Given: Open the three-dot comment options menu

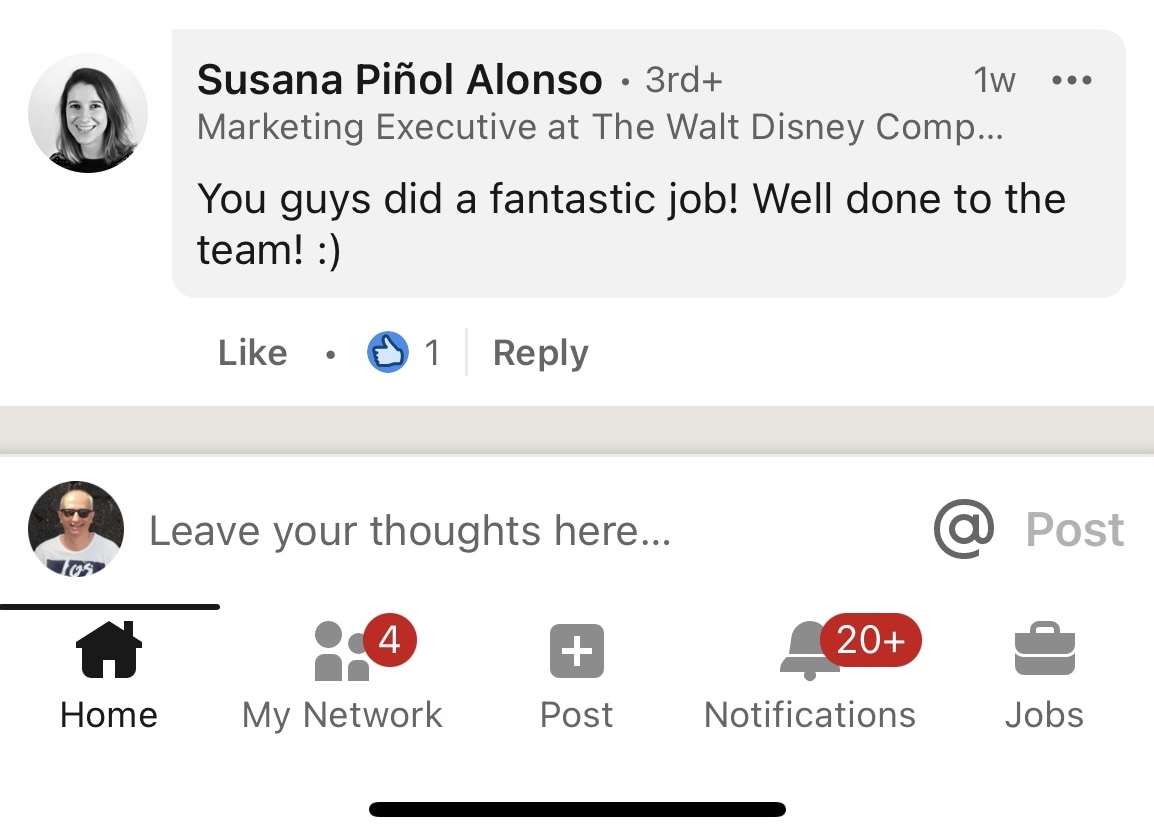Looking at the screenshot, I should [1072, 80].
